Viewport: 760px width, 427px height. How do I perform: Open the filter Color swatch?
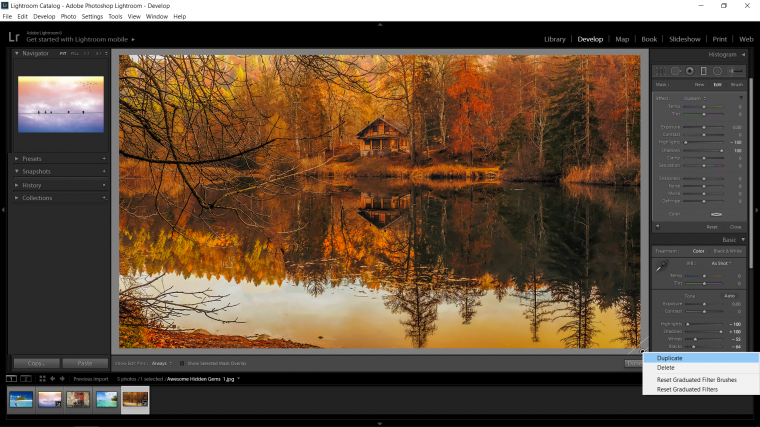[x=716, y=214]
